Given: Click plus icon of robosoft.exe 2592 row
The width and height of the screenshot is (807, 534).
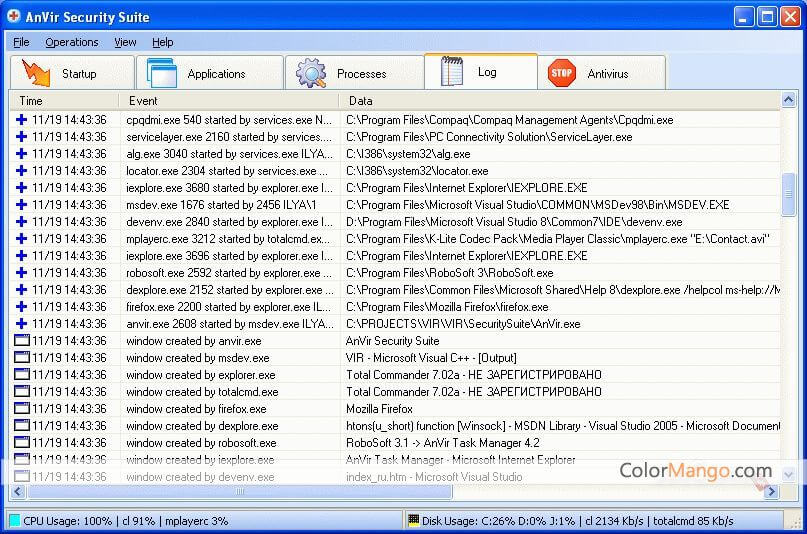Looking at the screenshot, I should coord(21,272).
